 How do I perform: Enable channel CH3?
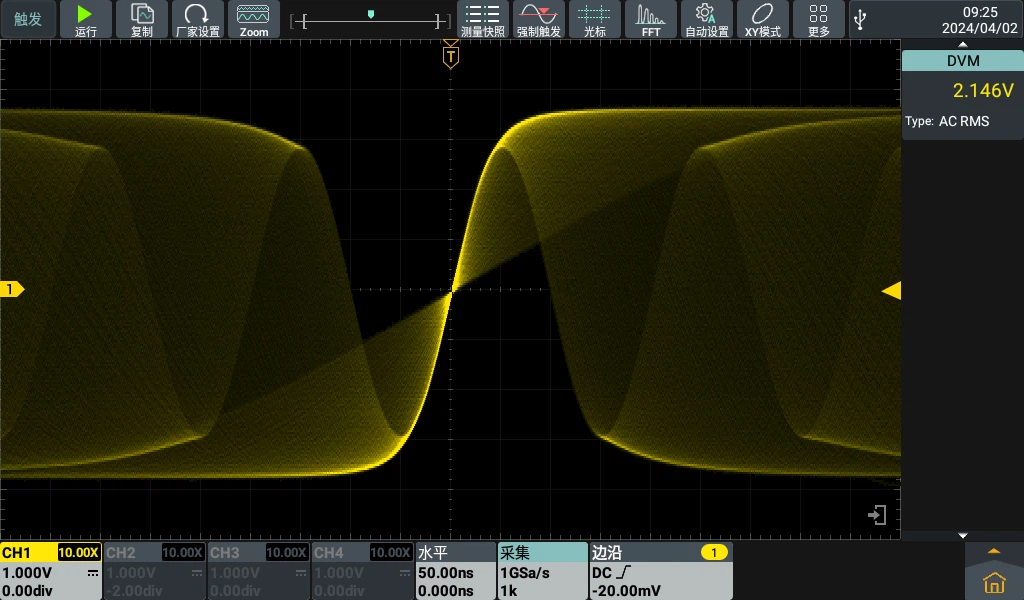click(x=259, y=571)
